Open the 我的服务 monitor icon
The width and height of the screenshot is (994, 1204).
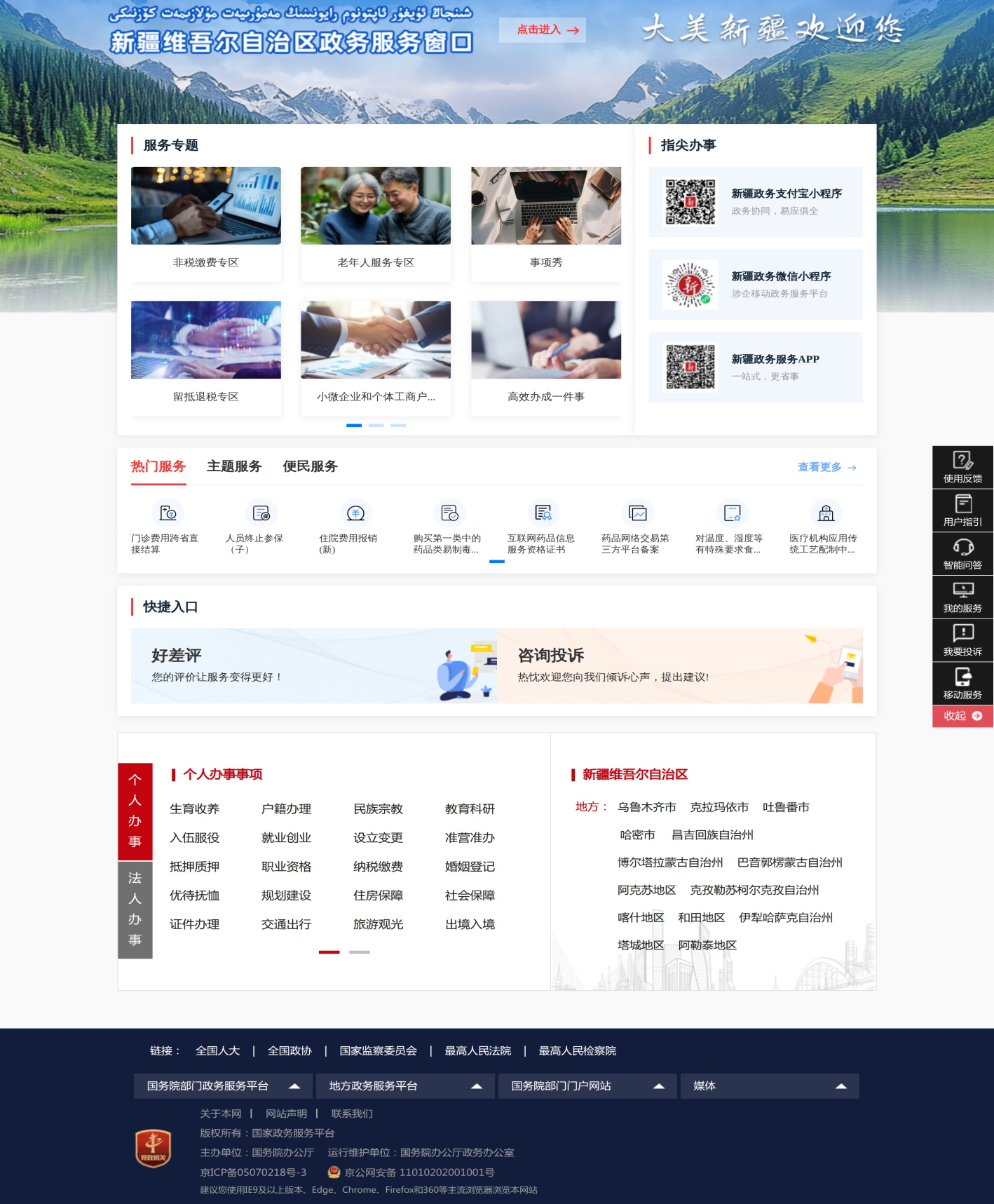pos(962,590)
